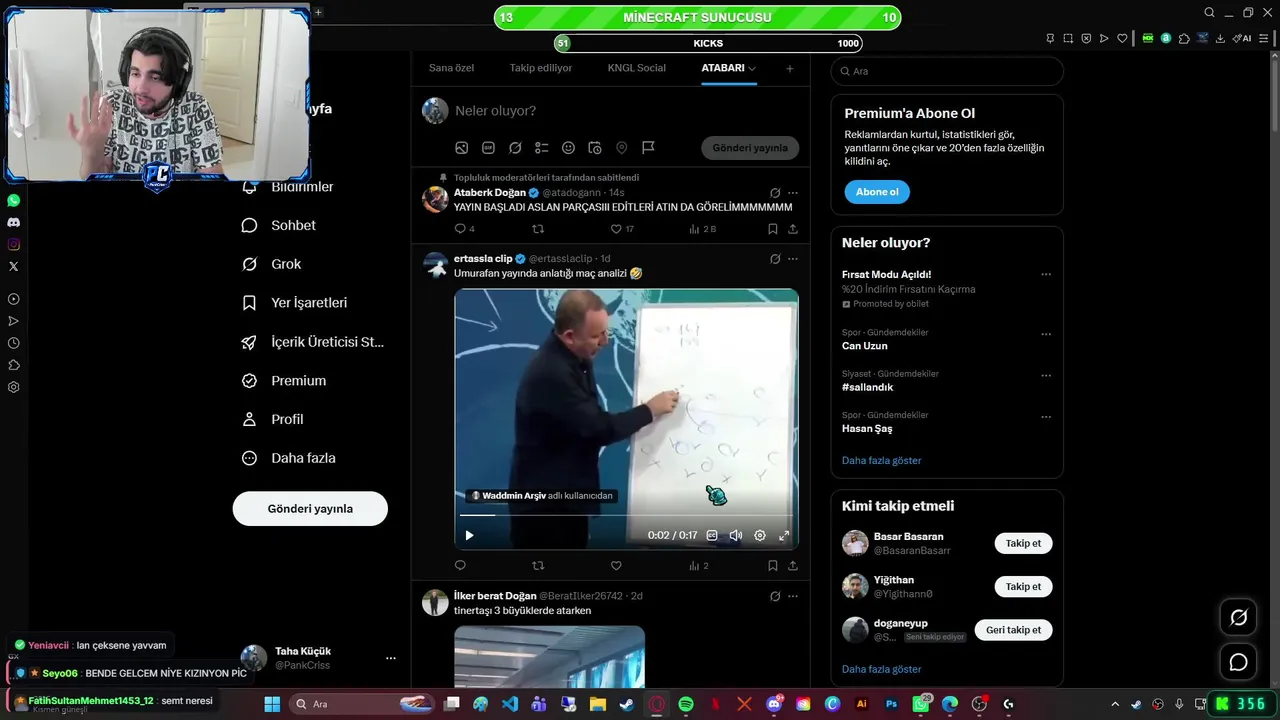Enter fullscreen on the video player
Screen dimensions: 1280x720
click(784, 535)
